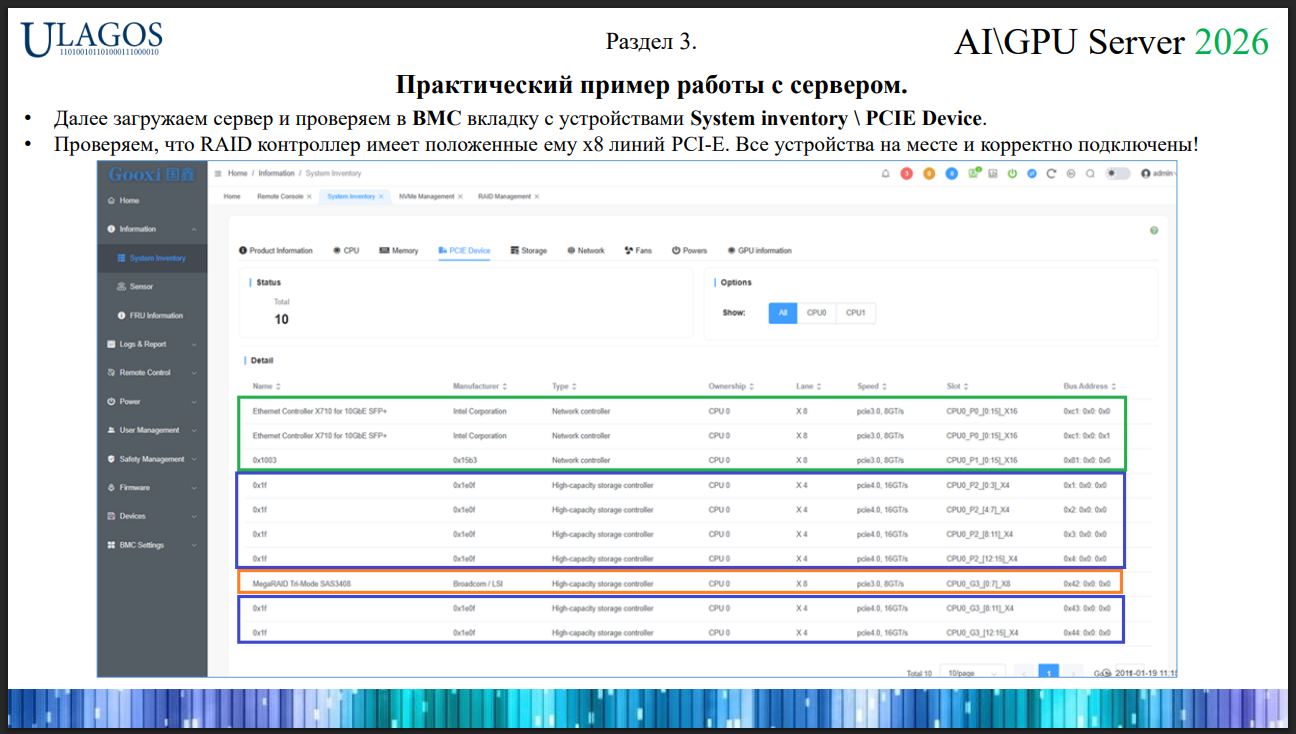This screenshot has height=734, width=1296.
Task: Open FRU Information in the sidebar
Action: click(x=152, y=315)
